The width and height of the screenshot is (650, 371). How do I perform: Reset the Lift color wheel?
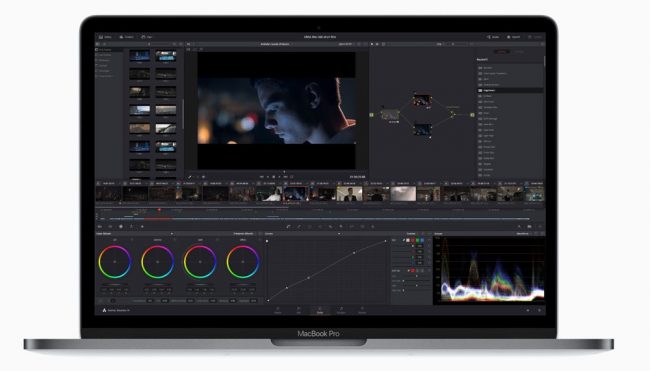[x=132, y=240]
